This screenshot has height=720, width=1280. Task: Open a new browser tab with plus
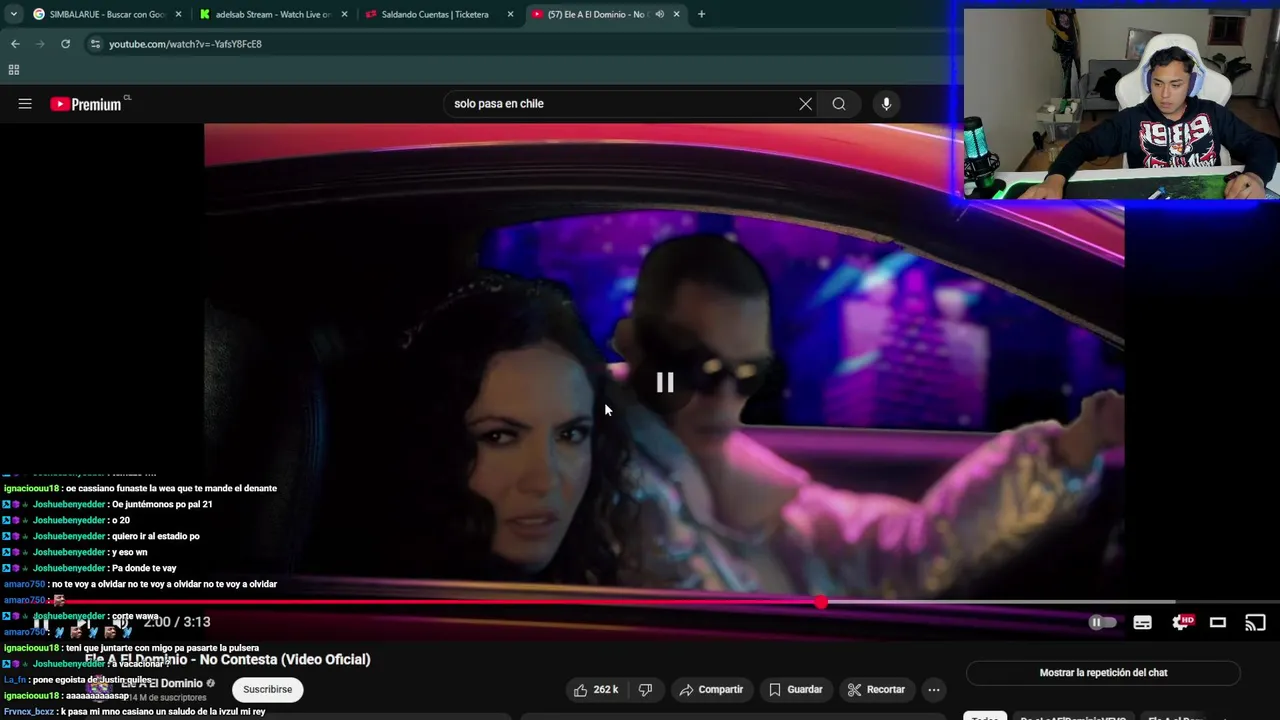(x=701, y=14)
